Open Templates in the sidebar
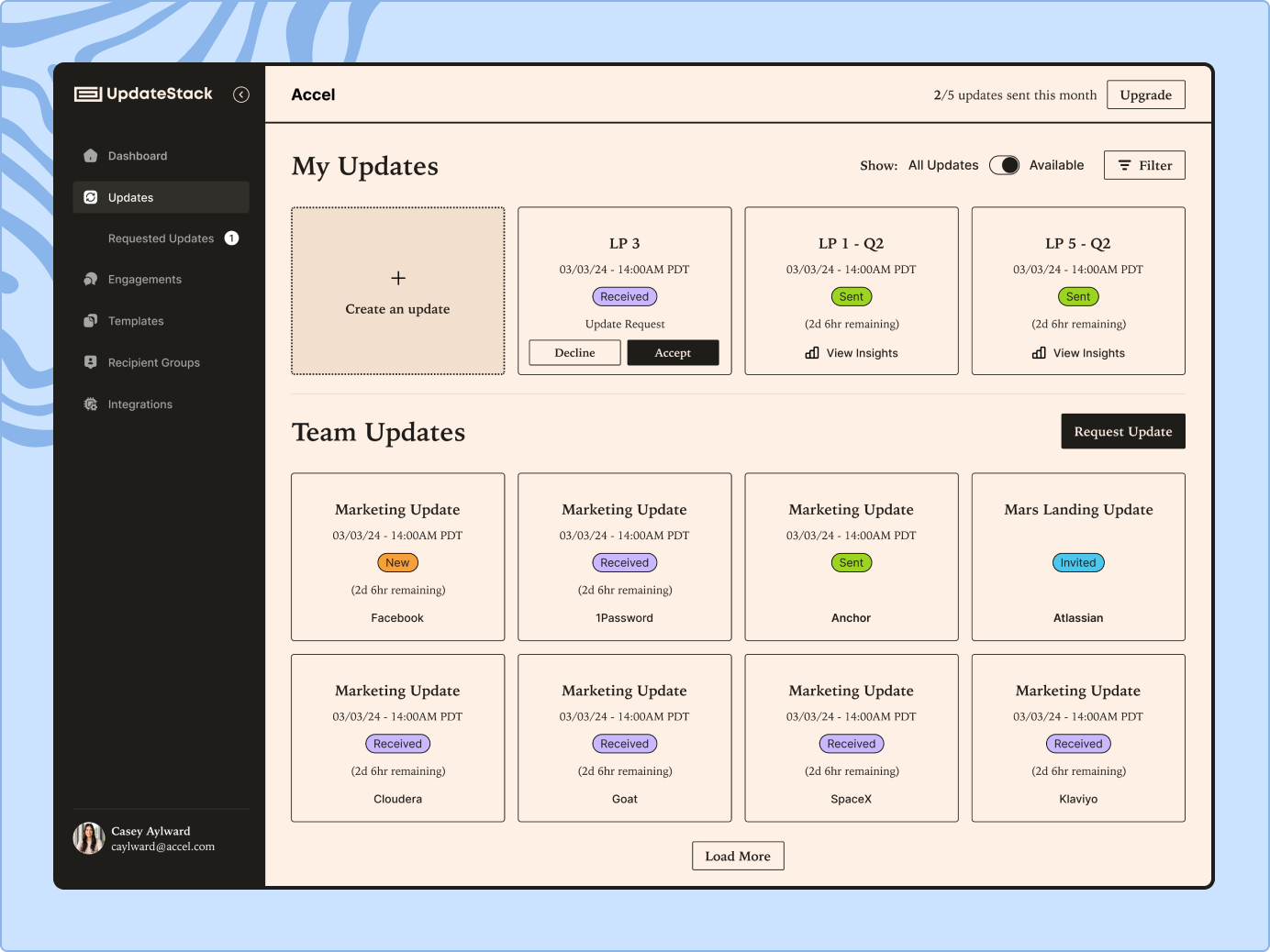Image resolution: width=1270 pixels, height=952 pixels. (x=161, y=321)
